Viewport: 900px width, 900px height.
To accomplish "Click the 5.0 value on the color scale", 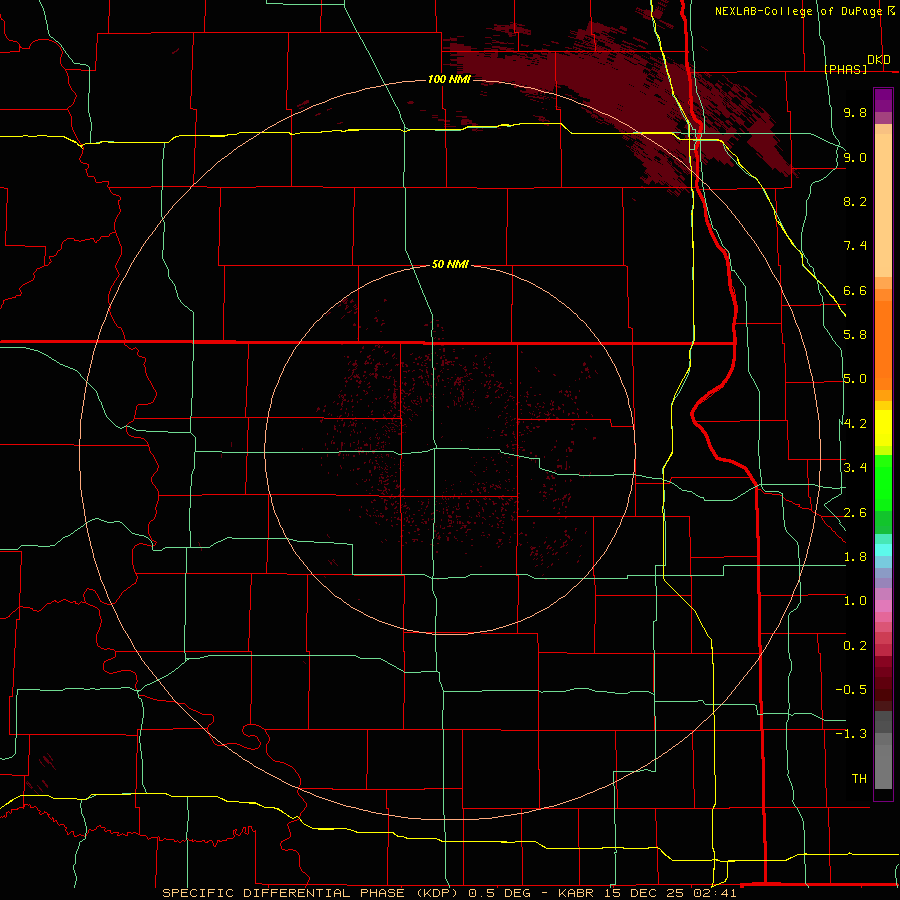I will pos(855,379).
